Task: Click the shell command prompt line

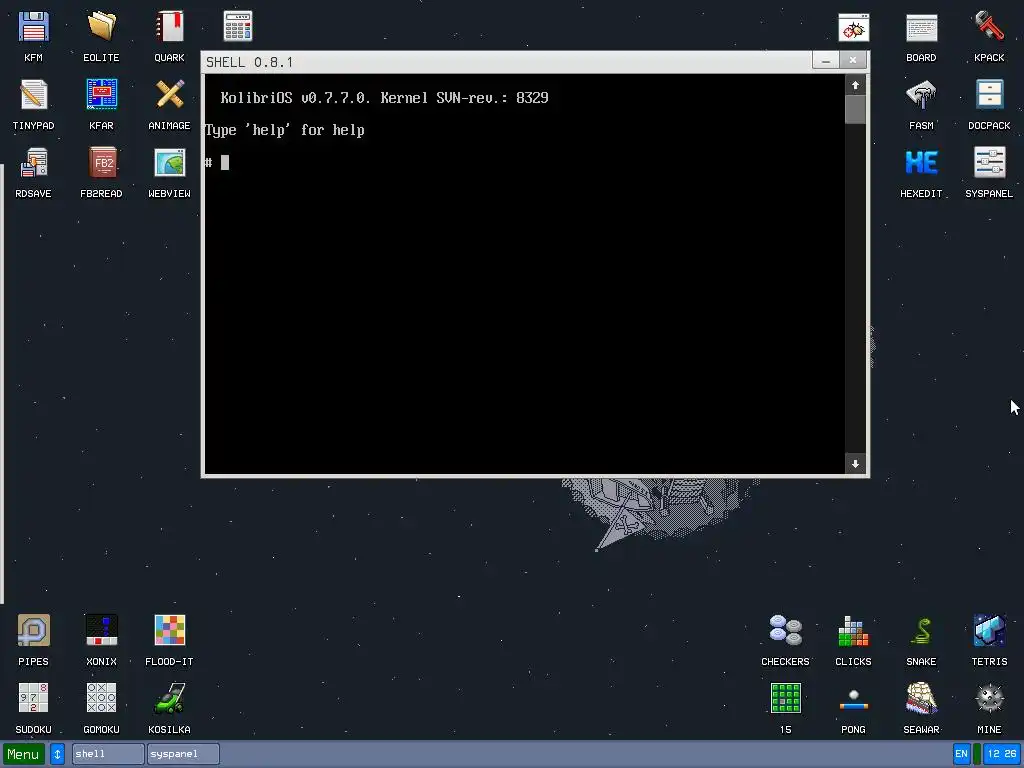Action: 524,163
